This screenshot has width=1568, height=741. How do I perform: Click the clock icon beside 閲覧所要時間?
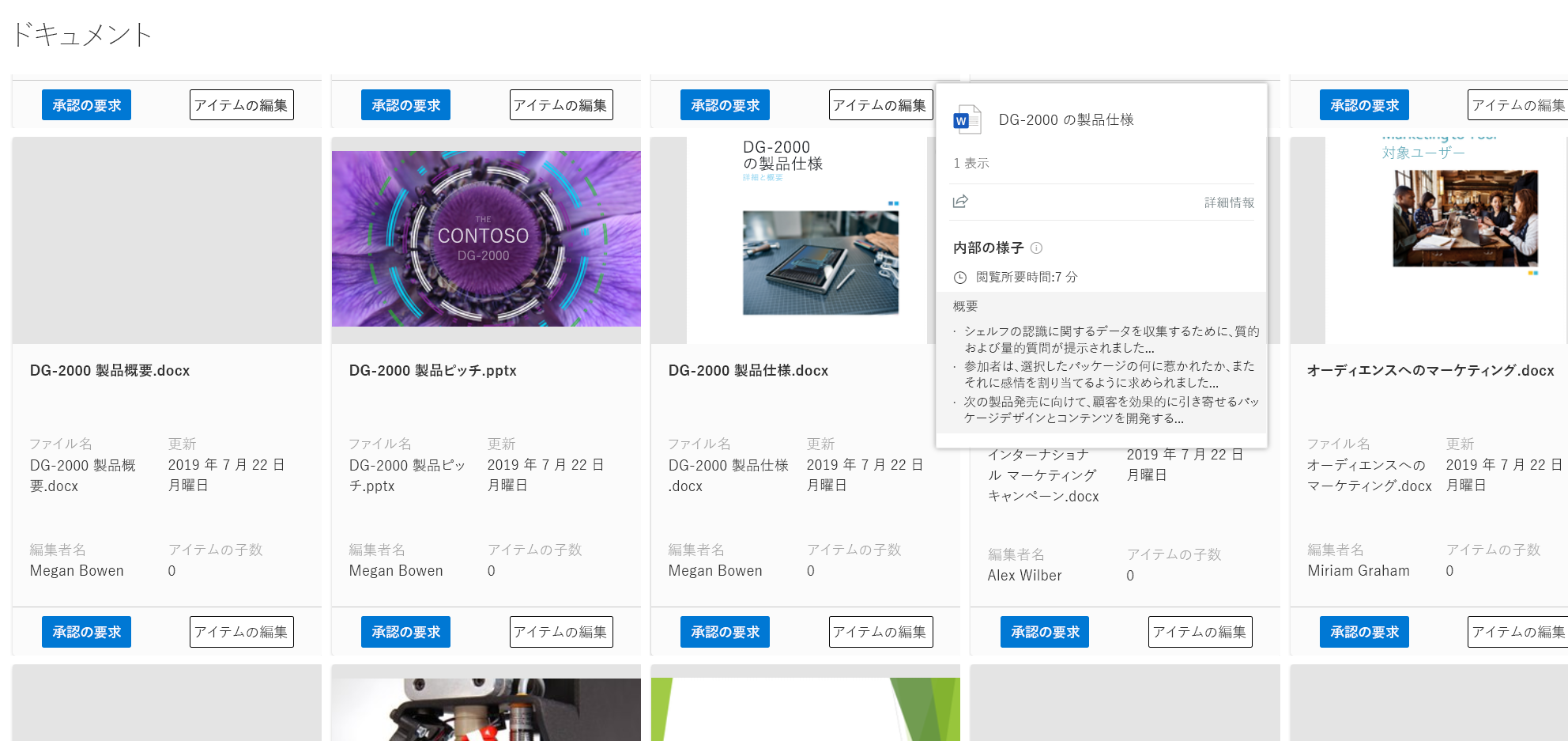pos(958,278)
